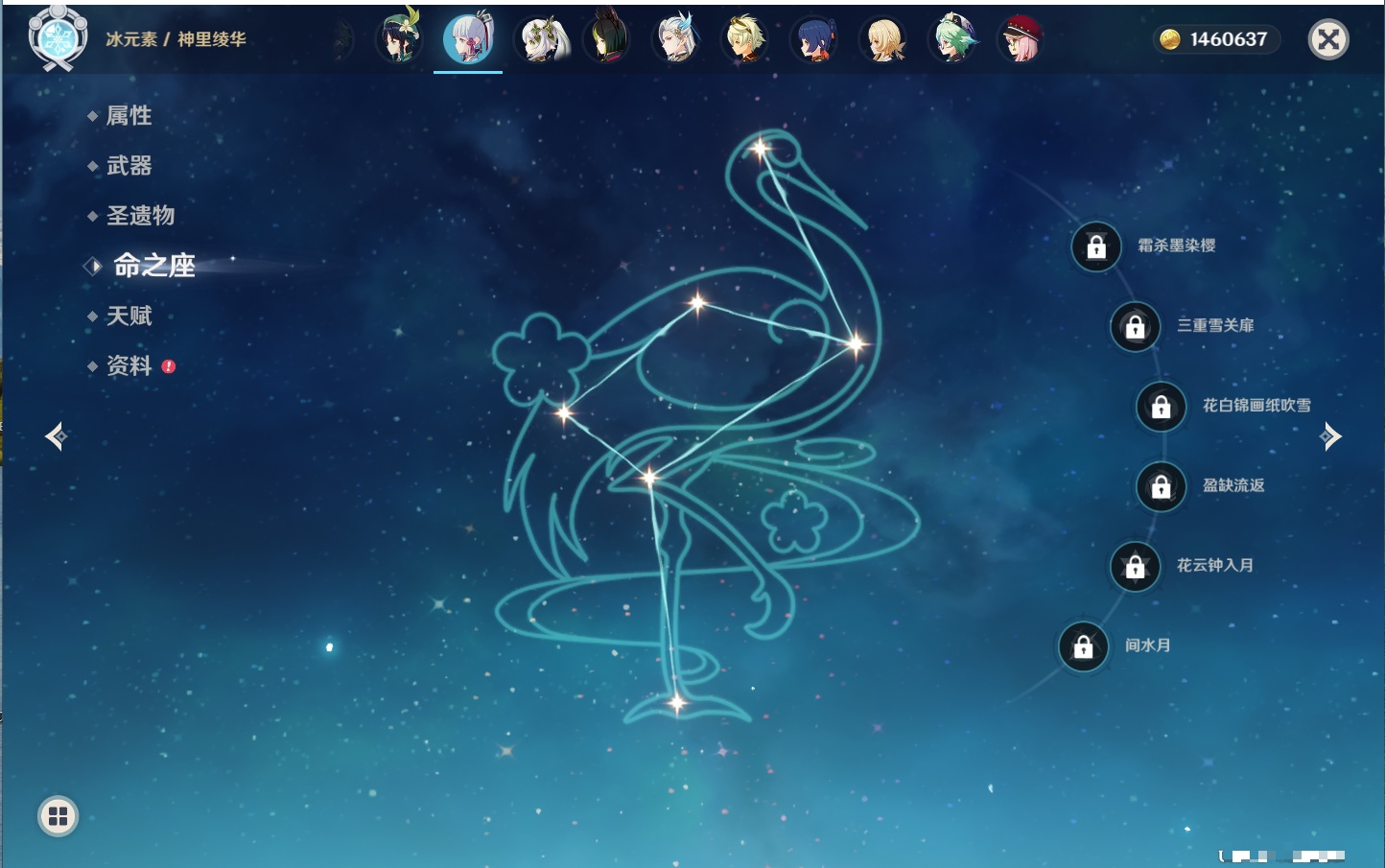Choose Neuvillette's avatar with blue feathers

tap(676, 39)
